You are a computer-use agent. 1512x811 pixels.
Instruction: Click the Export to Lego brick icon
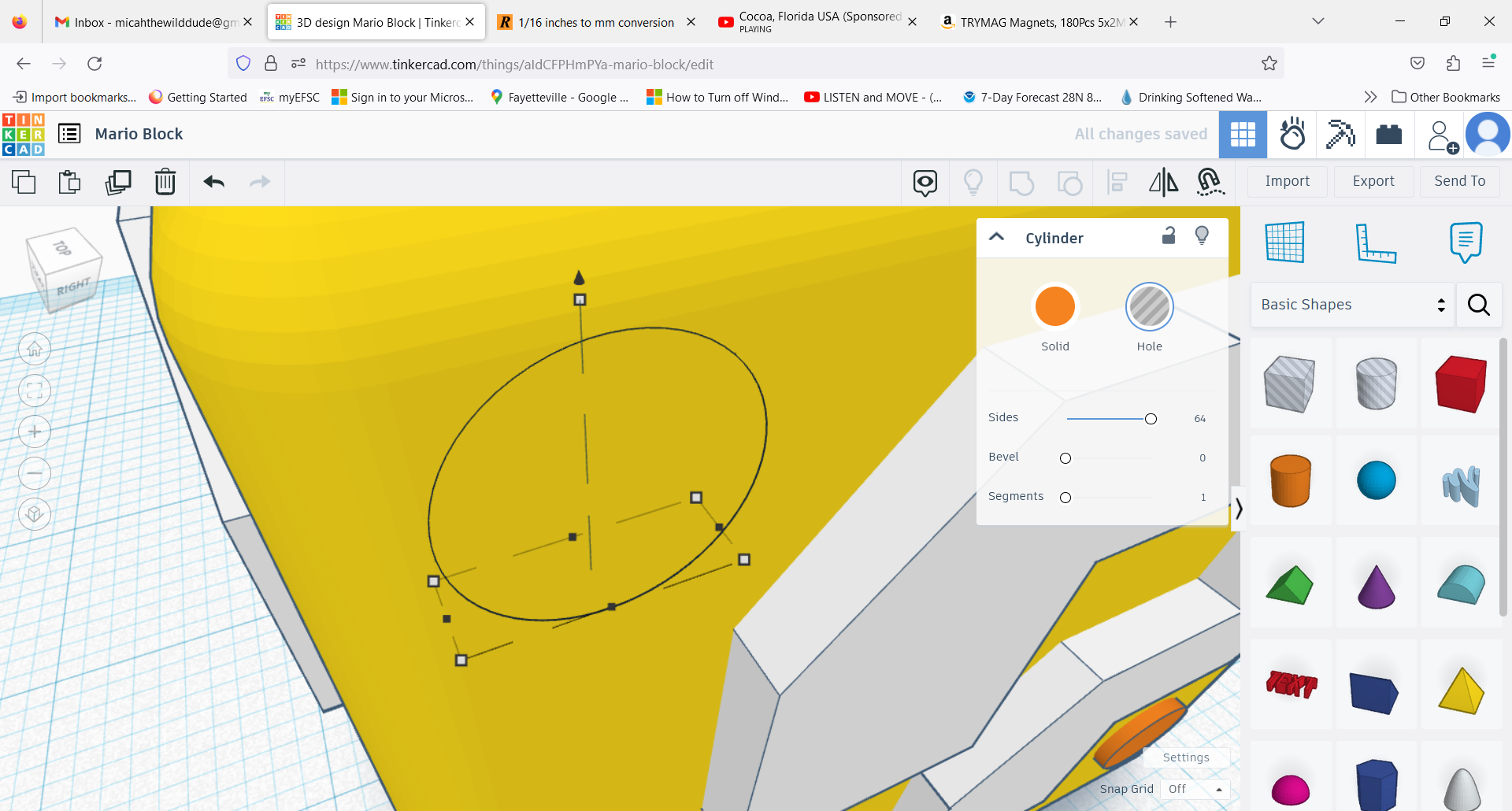pos(1388,135)
